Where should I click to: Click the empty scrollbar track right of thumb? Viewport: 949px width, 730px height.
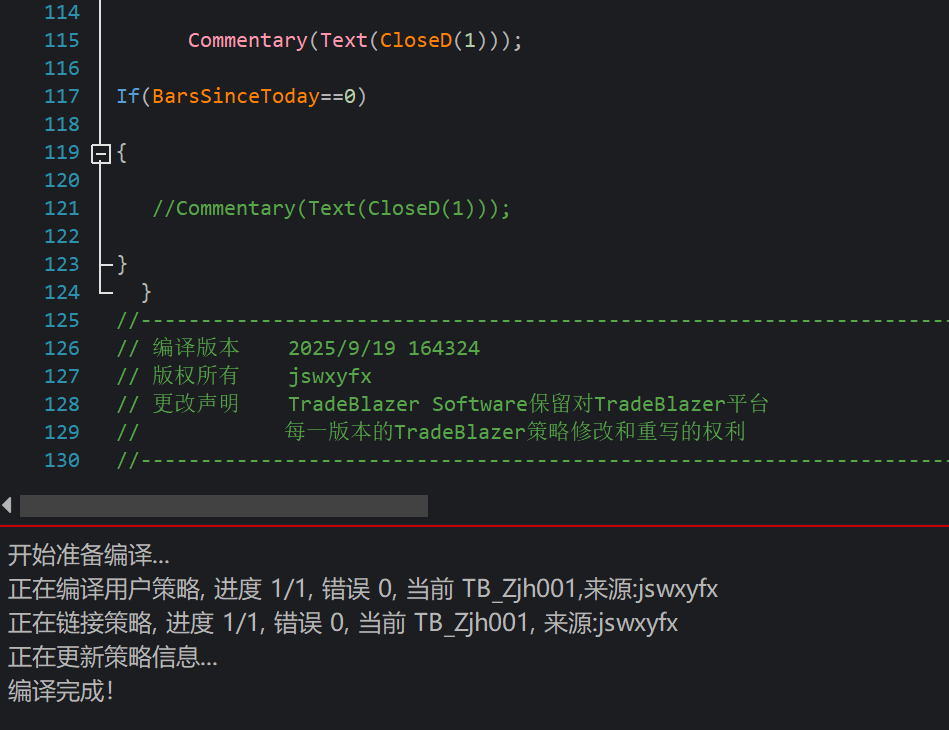click(688, 506)
